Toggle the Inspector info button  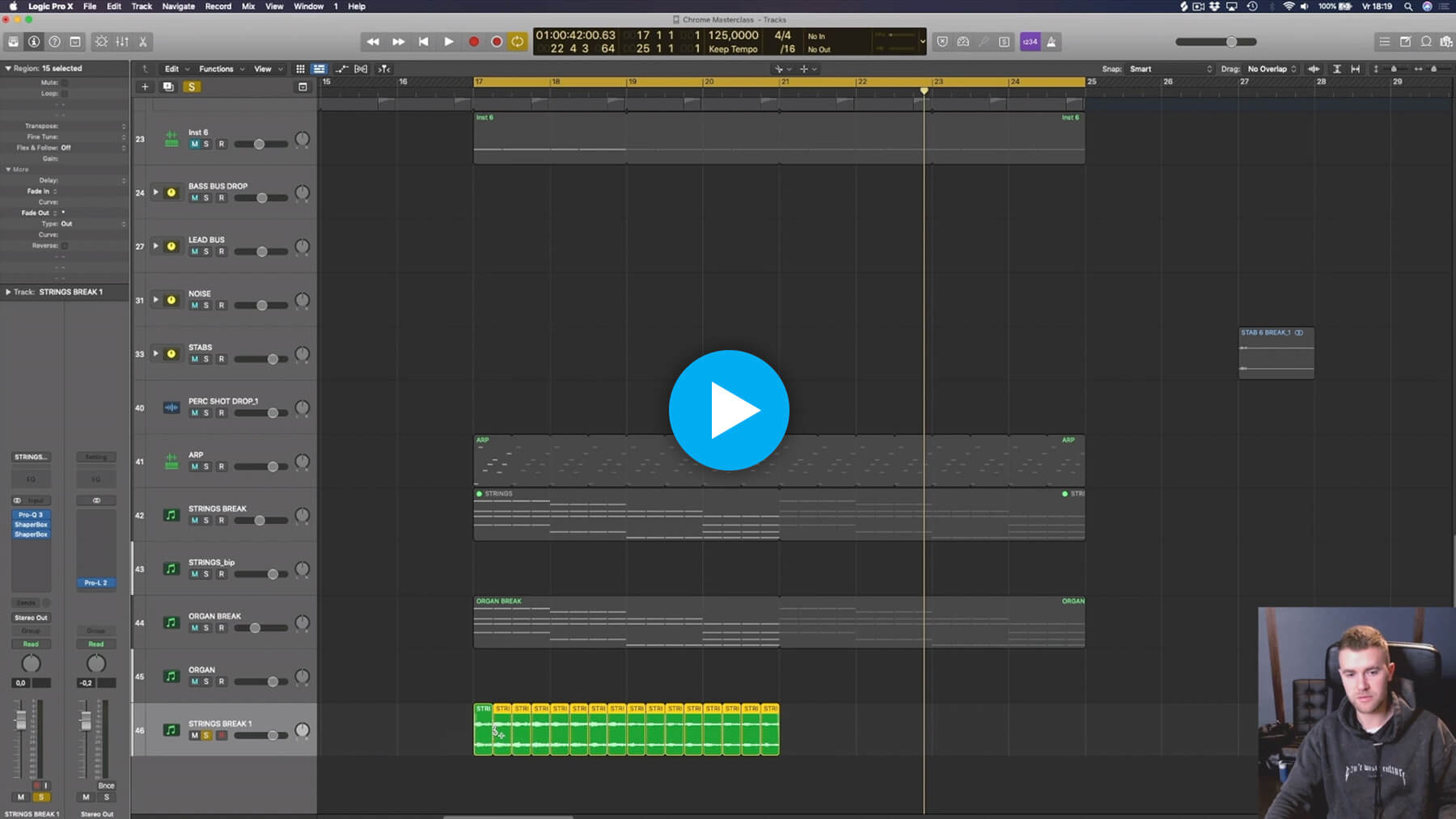coord(34,41)
